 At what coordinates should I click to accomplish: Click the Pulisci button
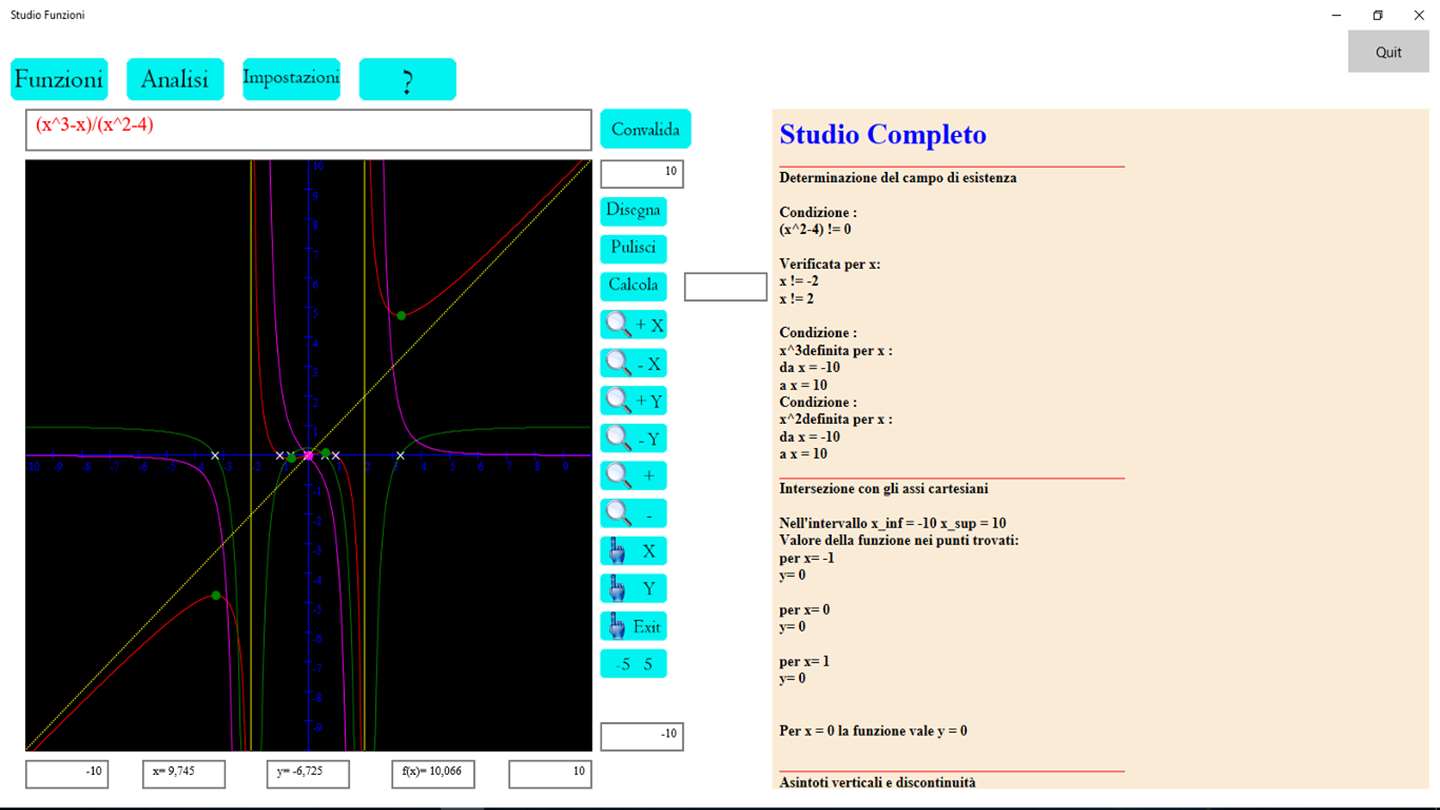tap(634, 248)
